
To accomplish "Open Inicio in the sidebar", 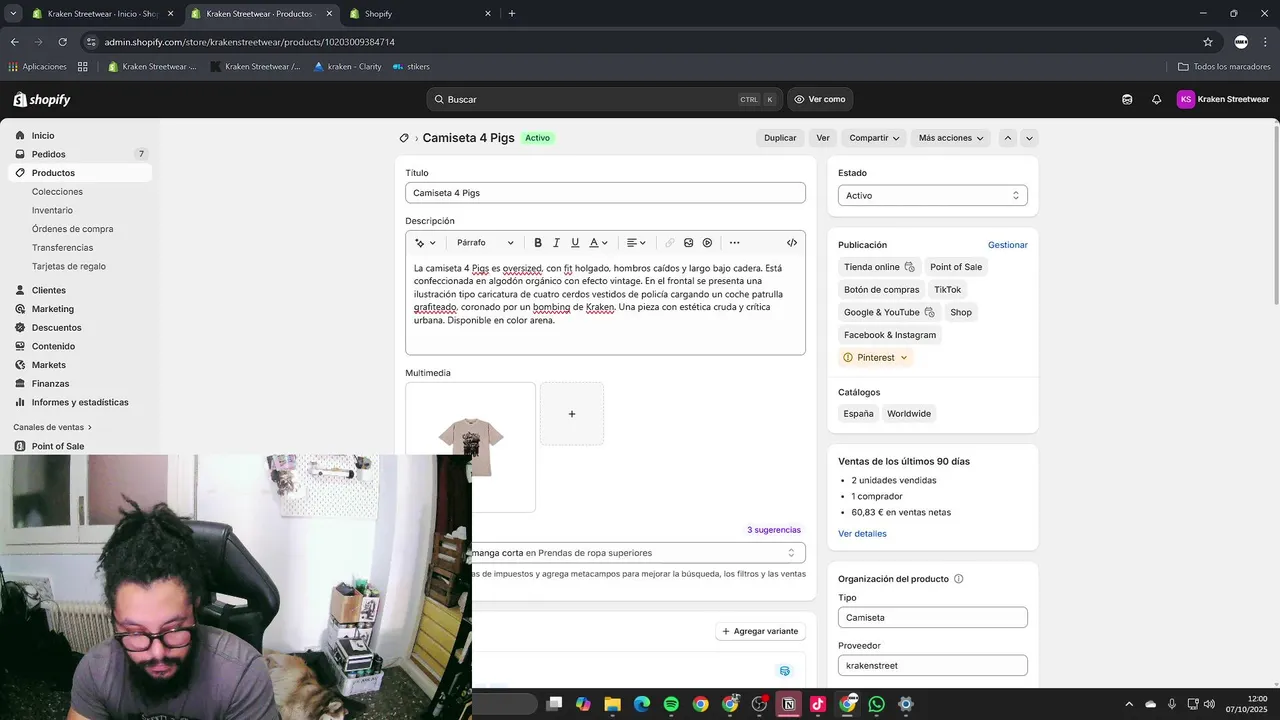I will coord(43,136).
